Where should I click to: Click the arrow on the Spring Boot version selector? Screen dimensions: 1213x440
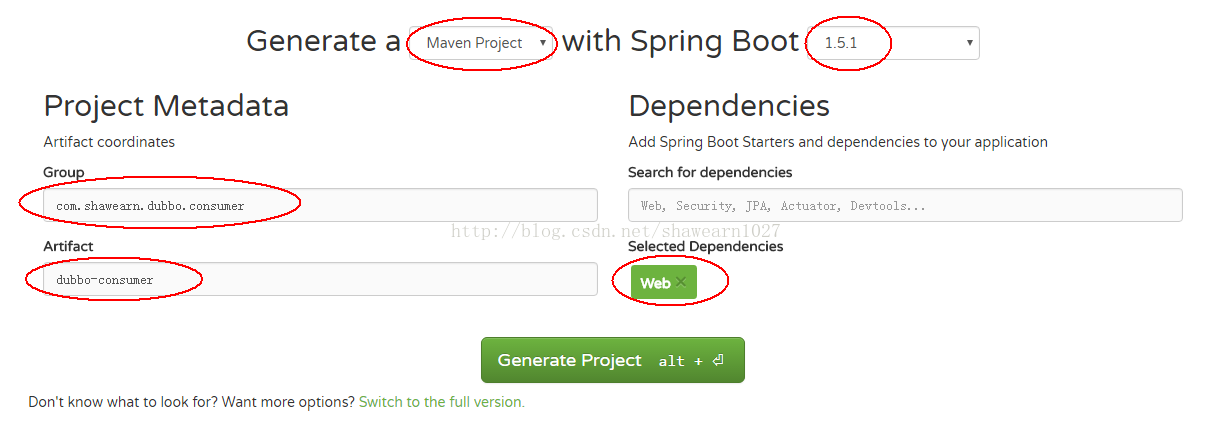pos(969,43)
